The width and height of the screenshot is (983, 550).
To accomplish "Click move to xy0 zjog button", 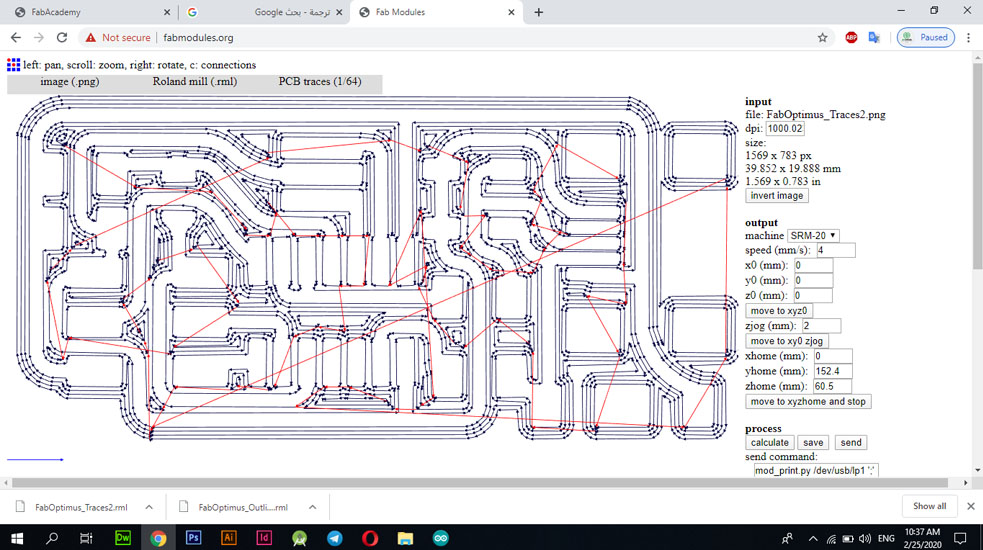I will click(787, 341).
